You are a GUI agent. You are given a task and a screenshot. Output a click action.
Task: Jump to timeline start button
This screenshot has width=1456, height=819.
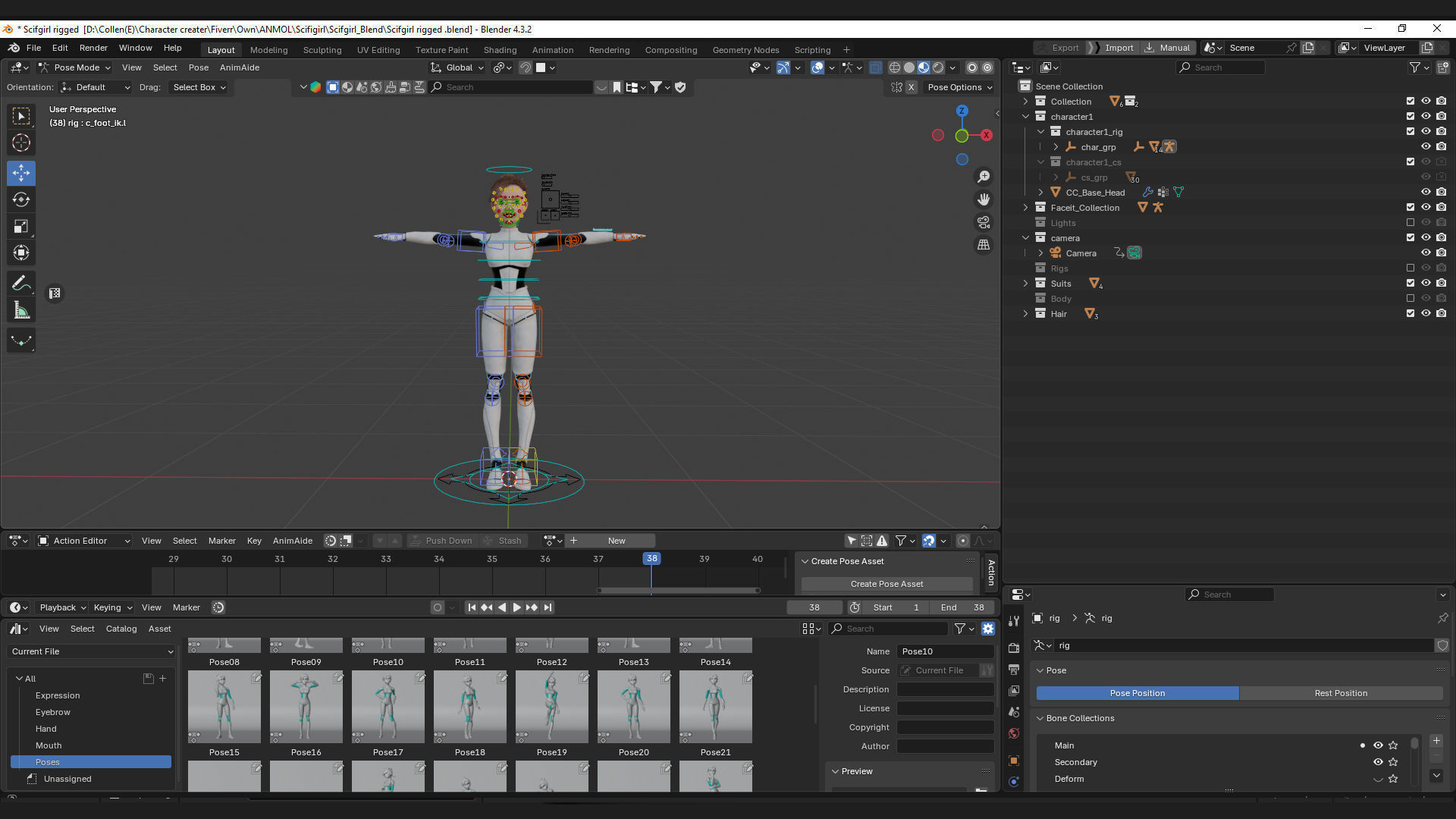click(472, 607)
